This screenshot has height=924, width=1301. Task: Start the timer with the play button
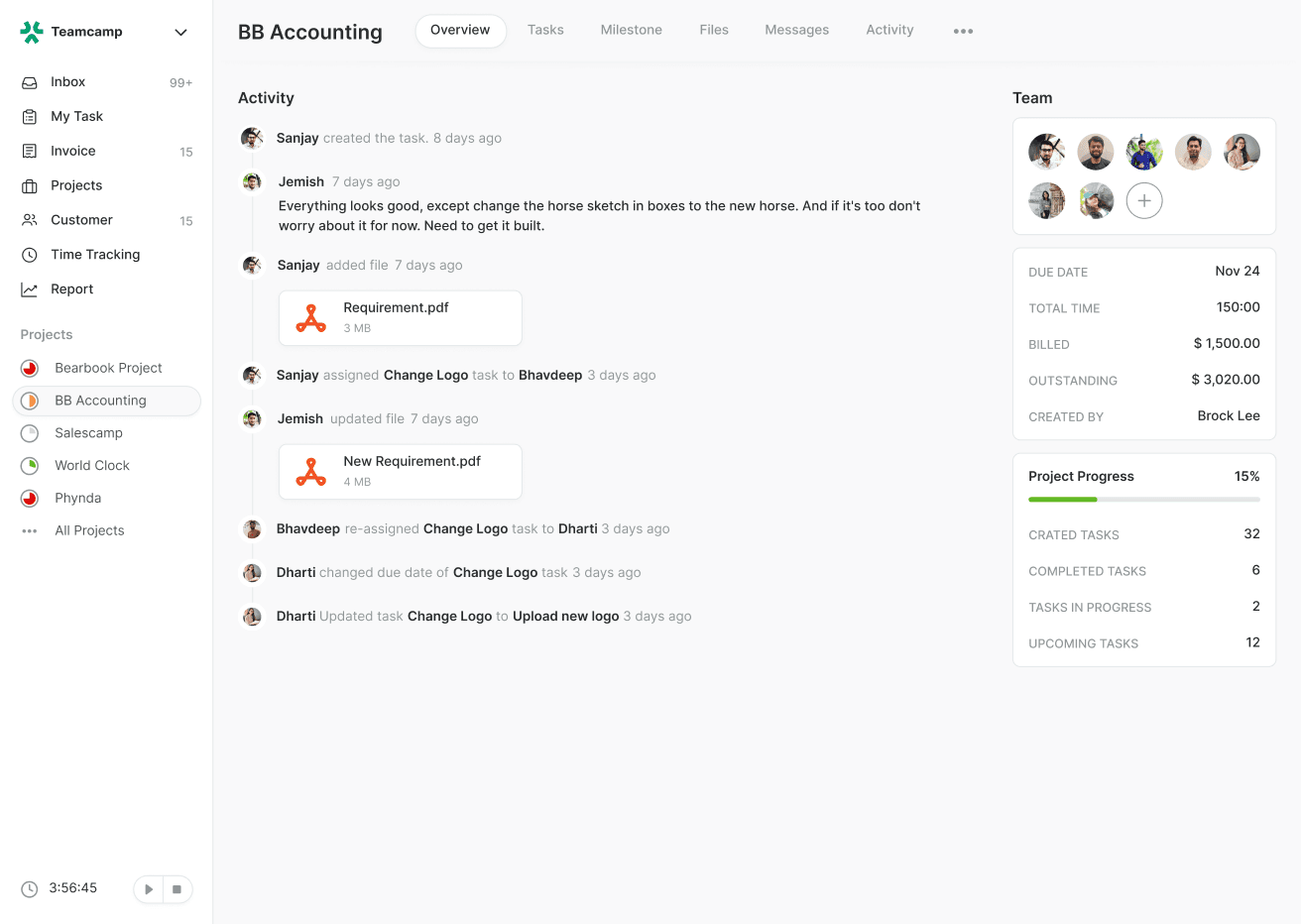[x=148, y=889]
